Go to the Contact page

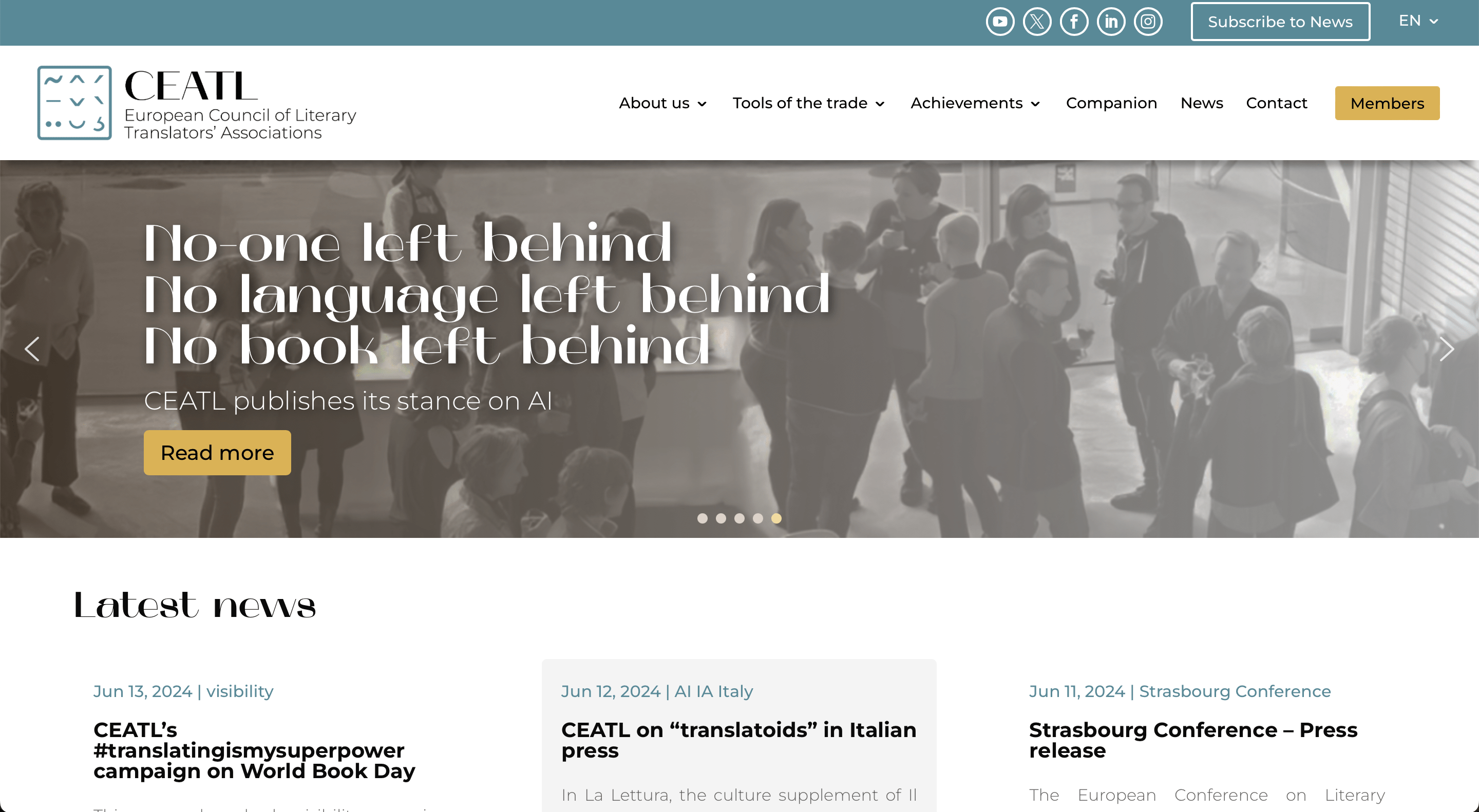[x=1276, y=103]
